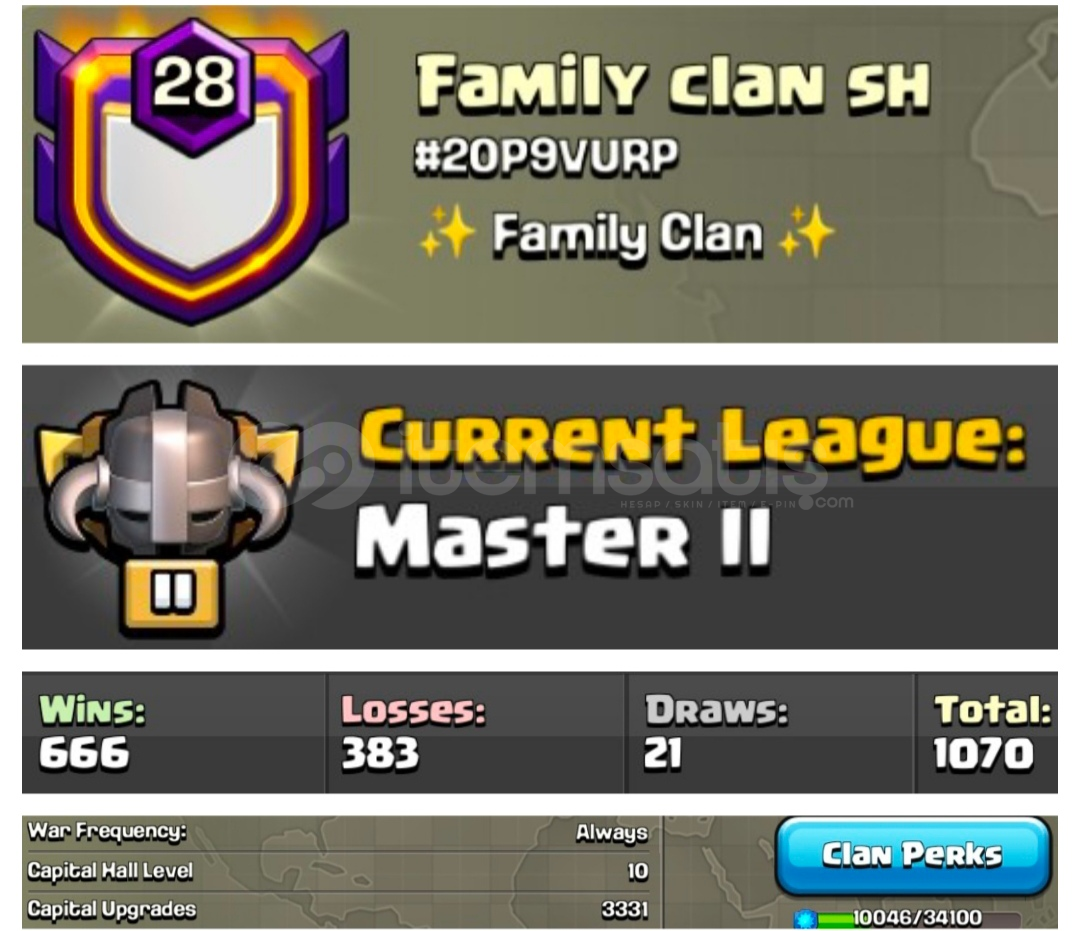Click the Wins 666 stat cell
This screenshot has width=1080, height=931.
174,733
